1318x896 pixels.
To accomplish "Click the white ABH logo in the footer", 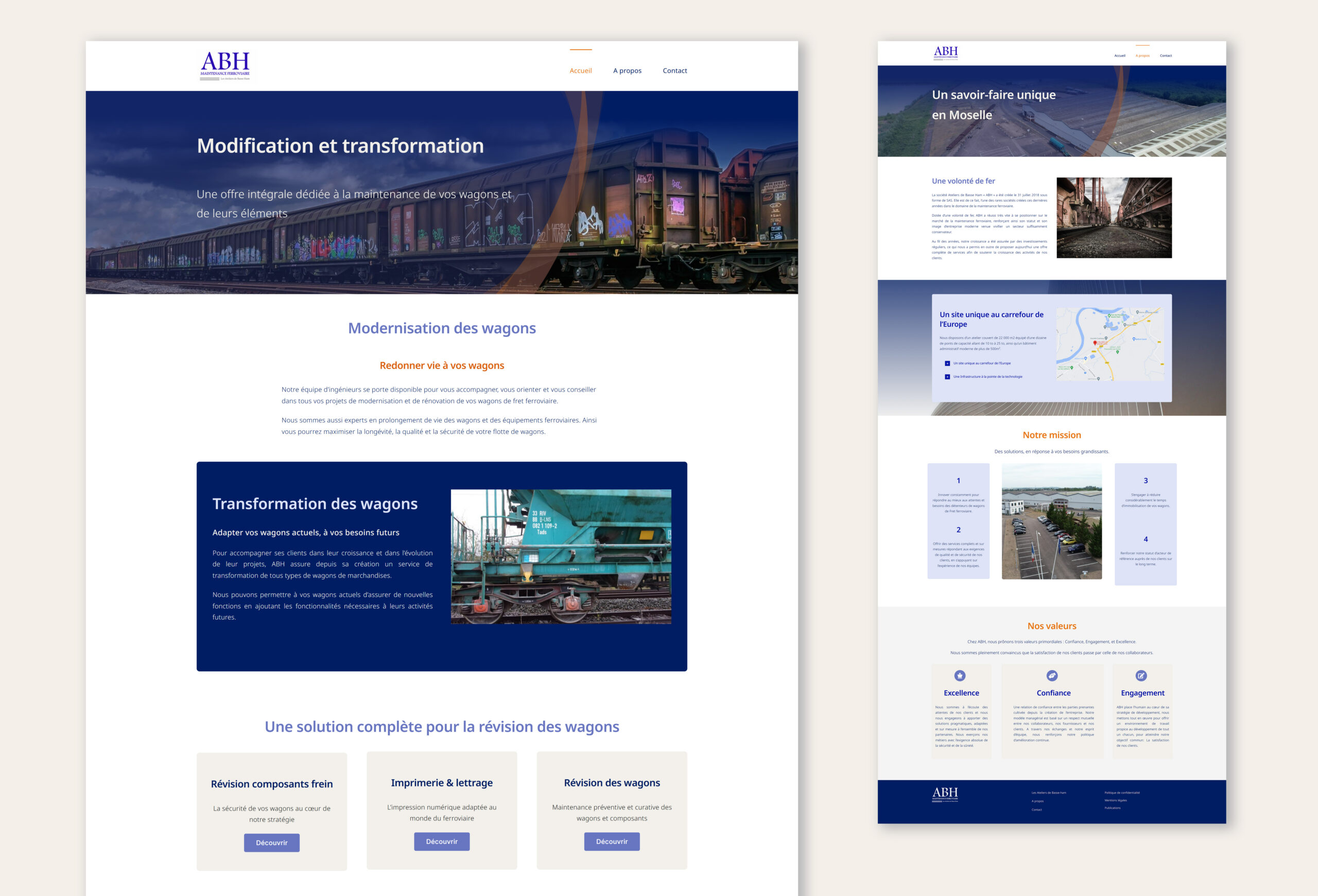I will pyautogui.click(x=945, y=795).
